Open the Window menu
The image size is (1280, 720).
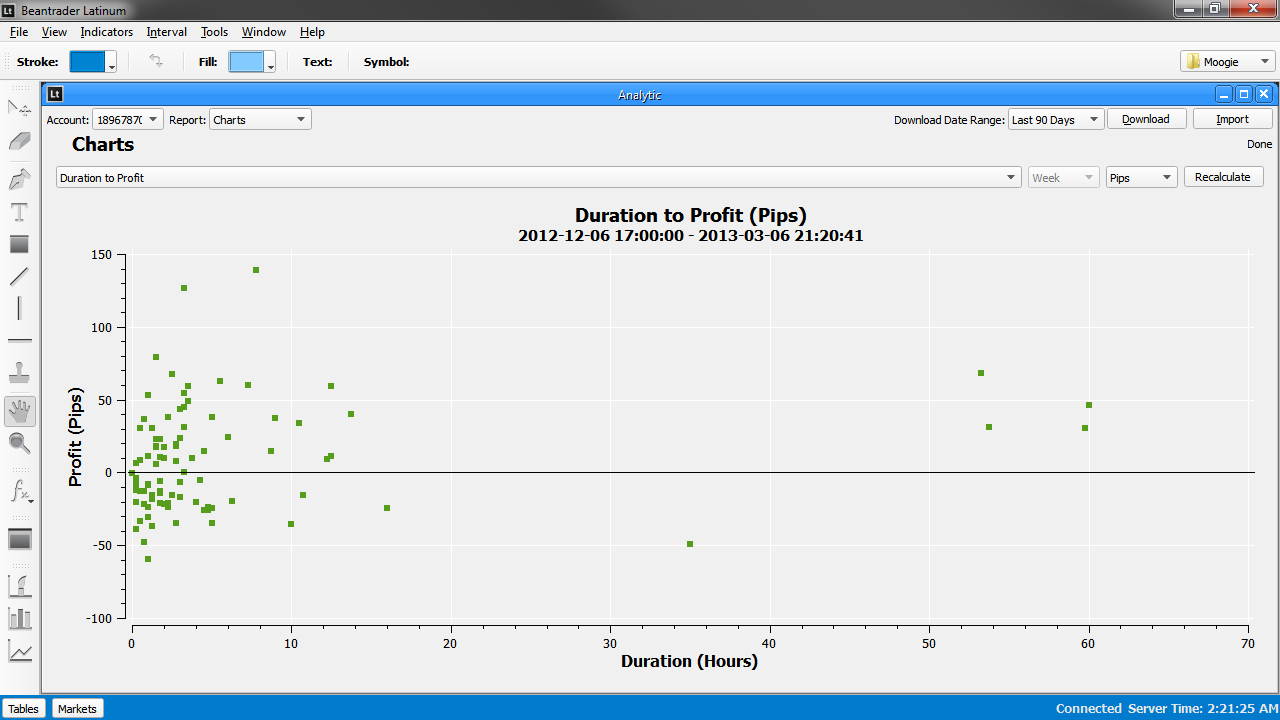pyautogui.click(x=264, y=32)
